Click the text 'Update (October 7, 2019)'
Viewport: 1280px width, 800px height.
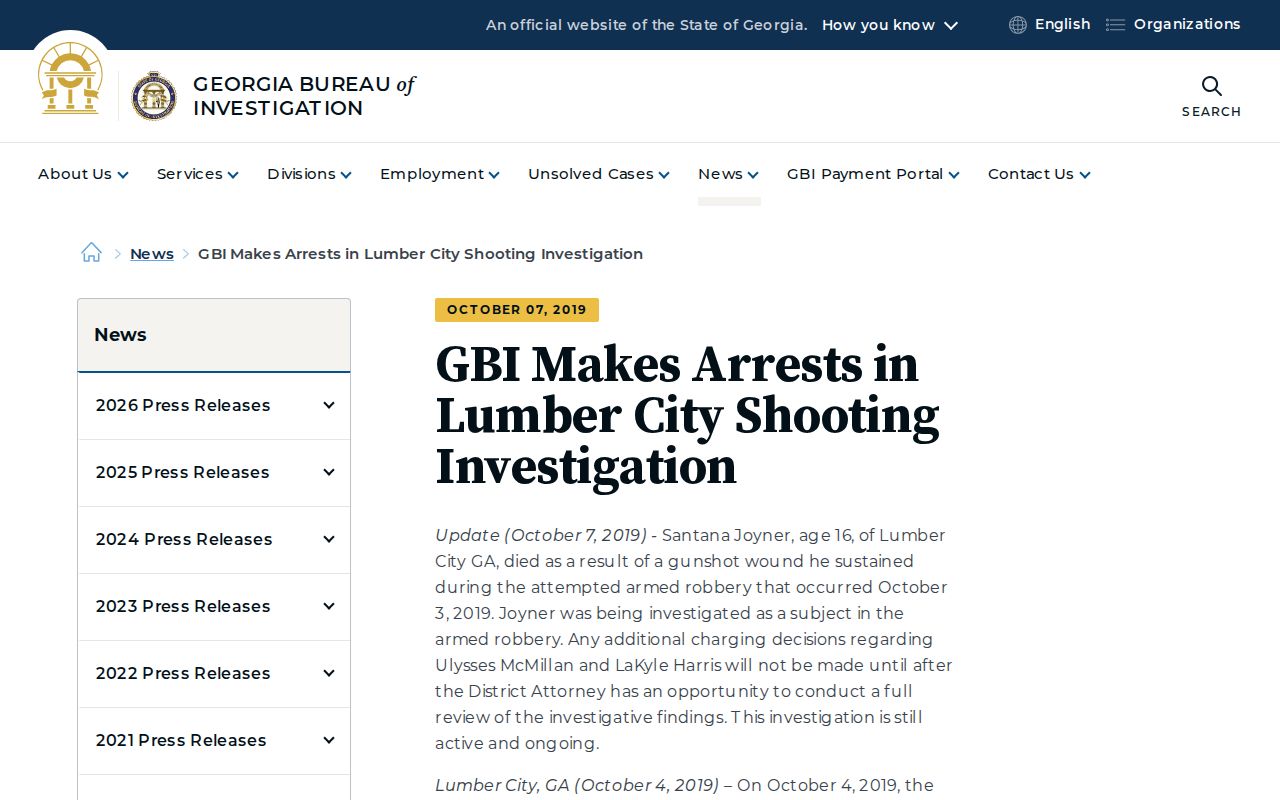tap(541, 535)
